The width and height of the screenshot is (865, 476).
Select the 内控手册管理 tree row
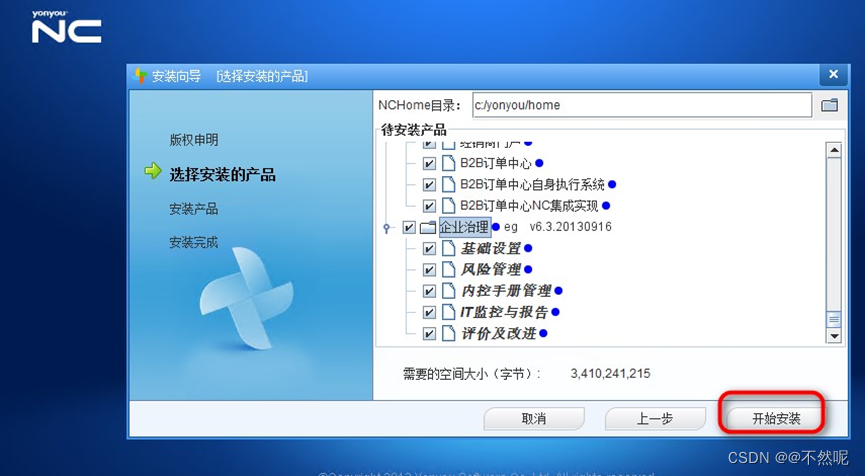[x=506, y=291]
